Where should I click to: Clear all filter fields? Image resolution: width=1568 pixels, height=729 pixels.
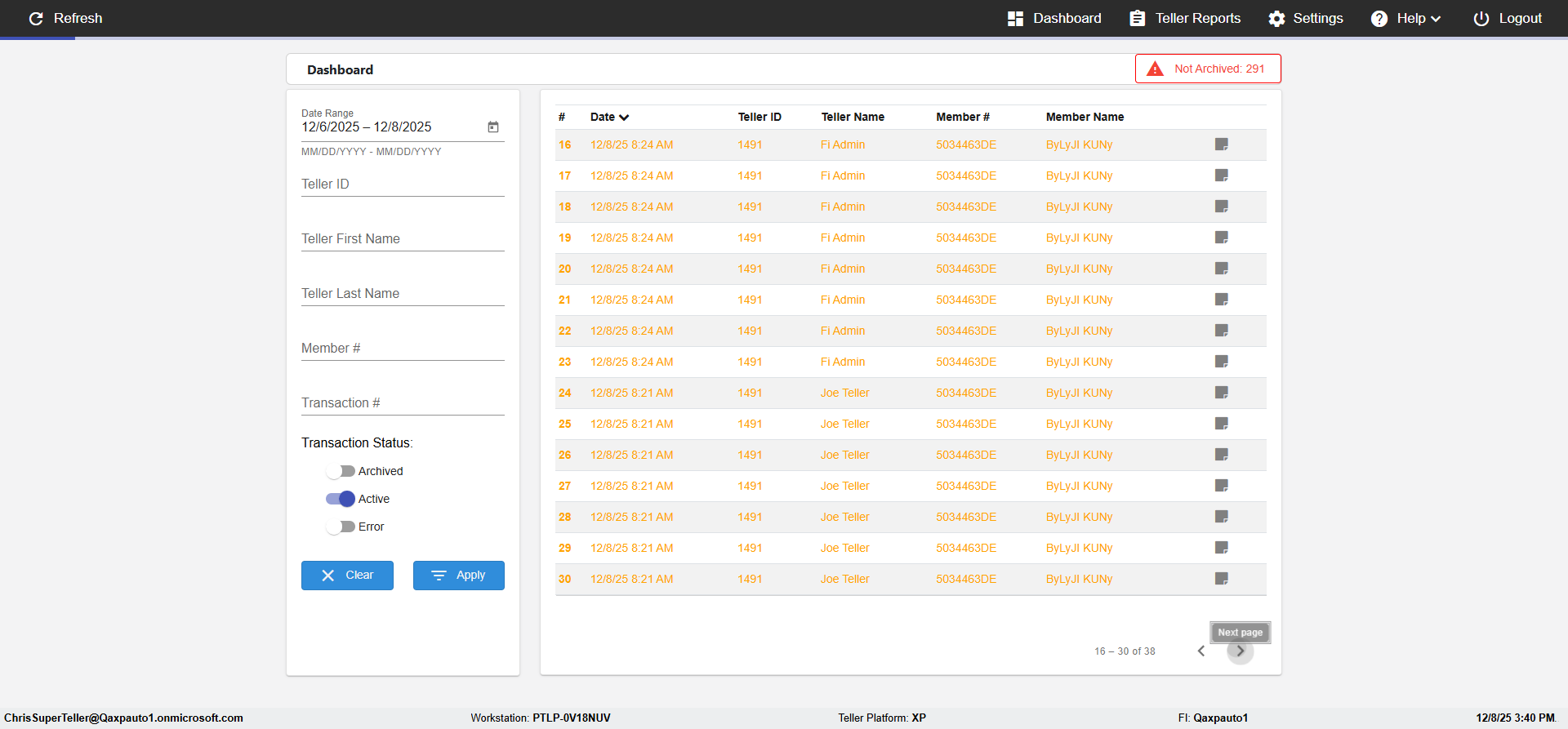pos(347,576)
